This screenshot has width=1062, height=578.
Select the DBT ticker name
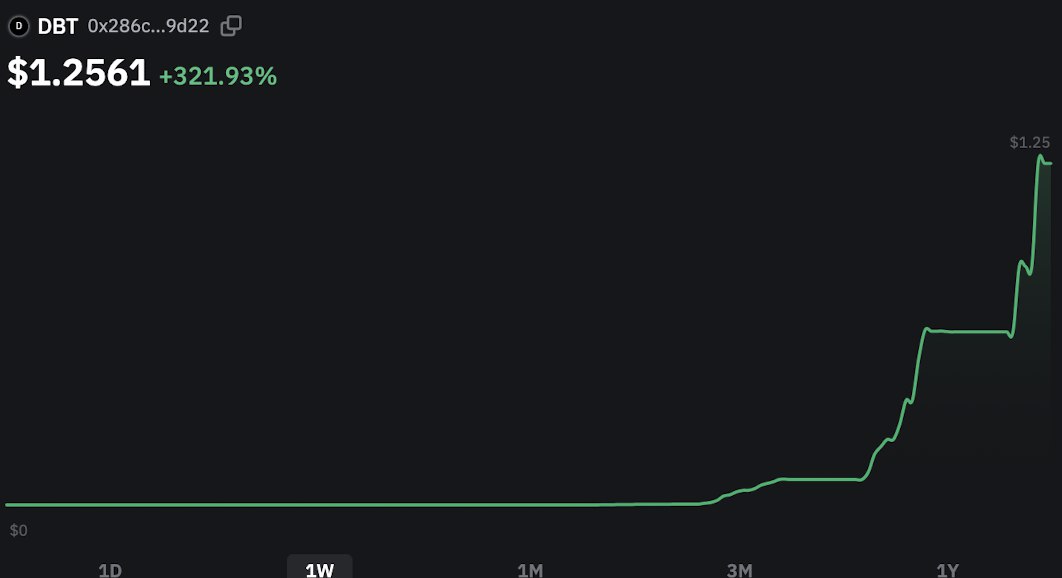tap(58, 26)
